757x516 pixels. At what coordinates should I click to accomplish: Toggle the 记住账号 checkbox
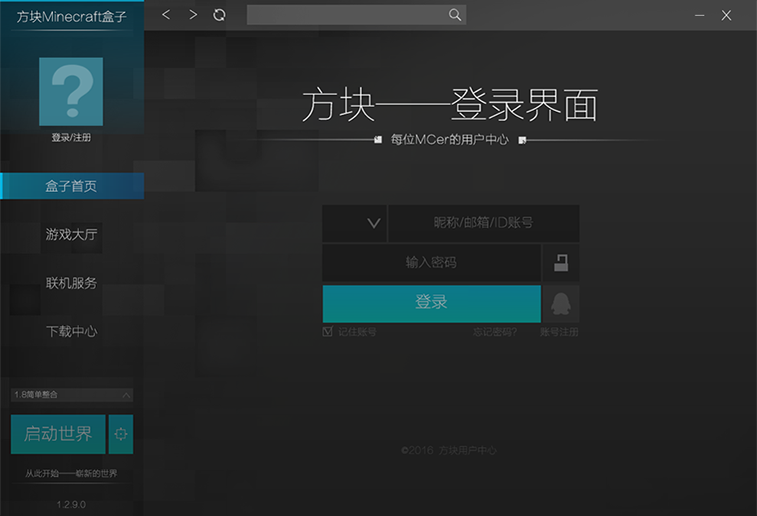click(x=327, y=332)
